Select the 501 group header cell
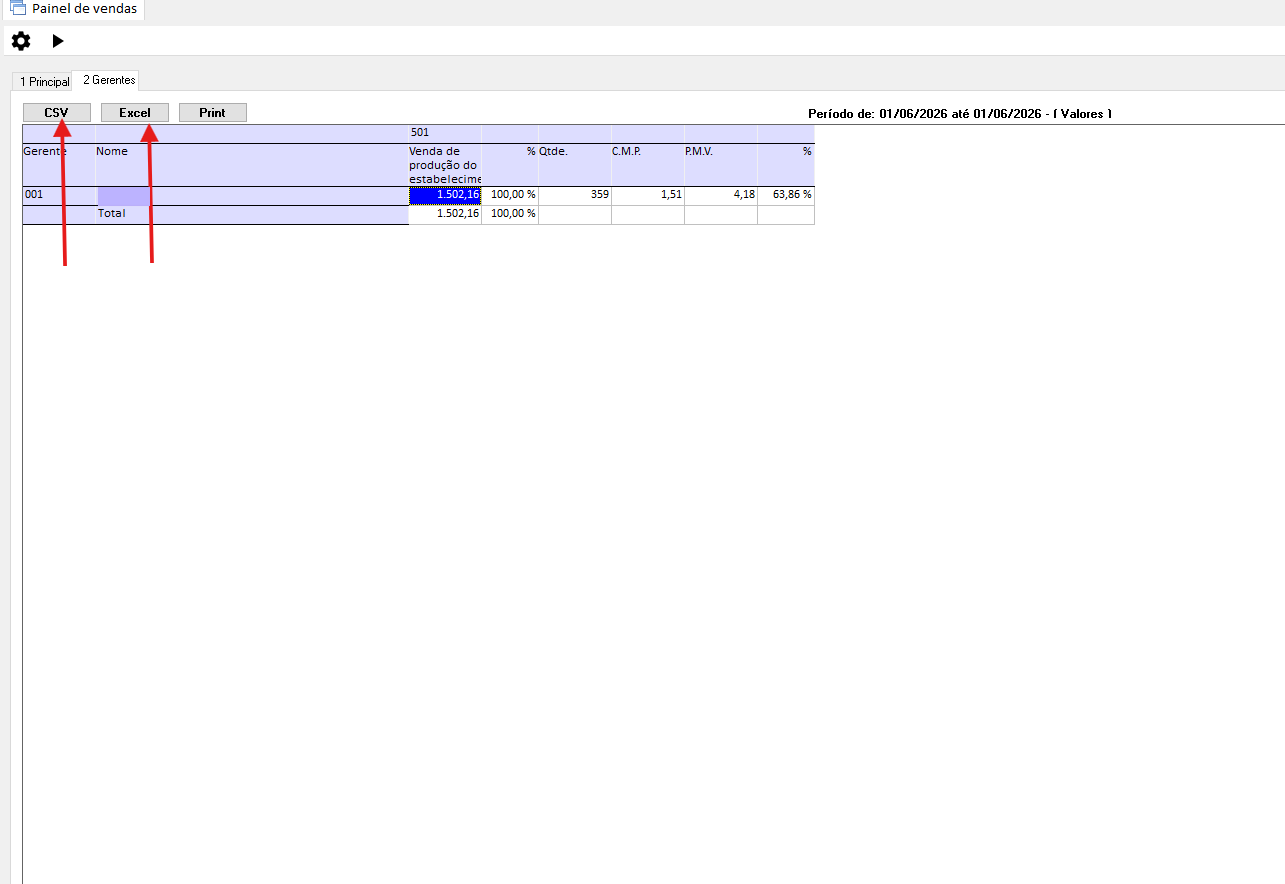Image resolution: width=1285 pixels, height=884 pixels. [445, 133]
